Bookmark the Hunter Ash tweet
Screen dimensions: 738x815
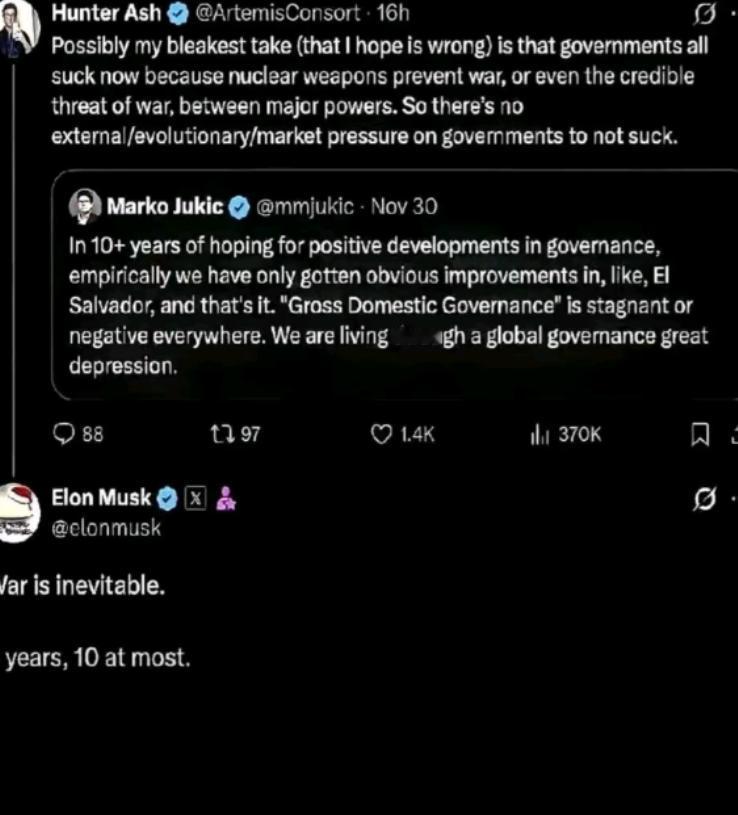pyautogui.click(x=701, y=434)
